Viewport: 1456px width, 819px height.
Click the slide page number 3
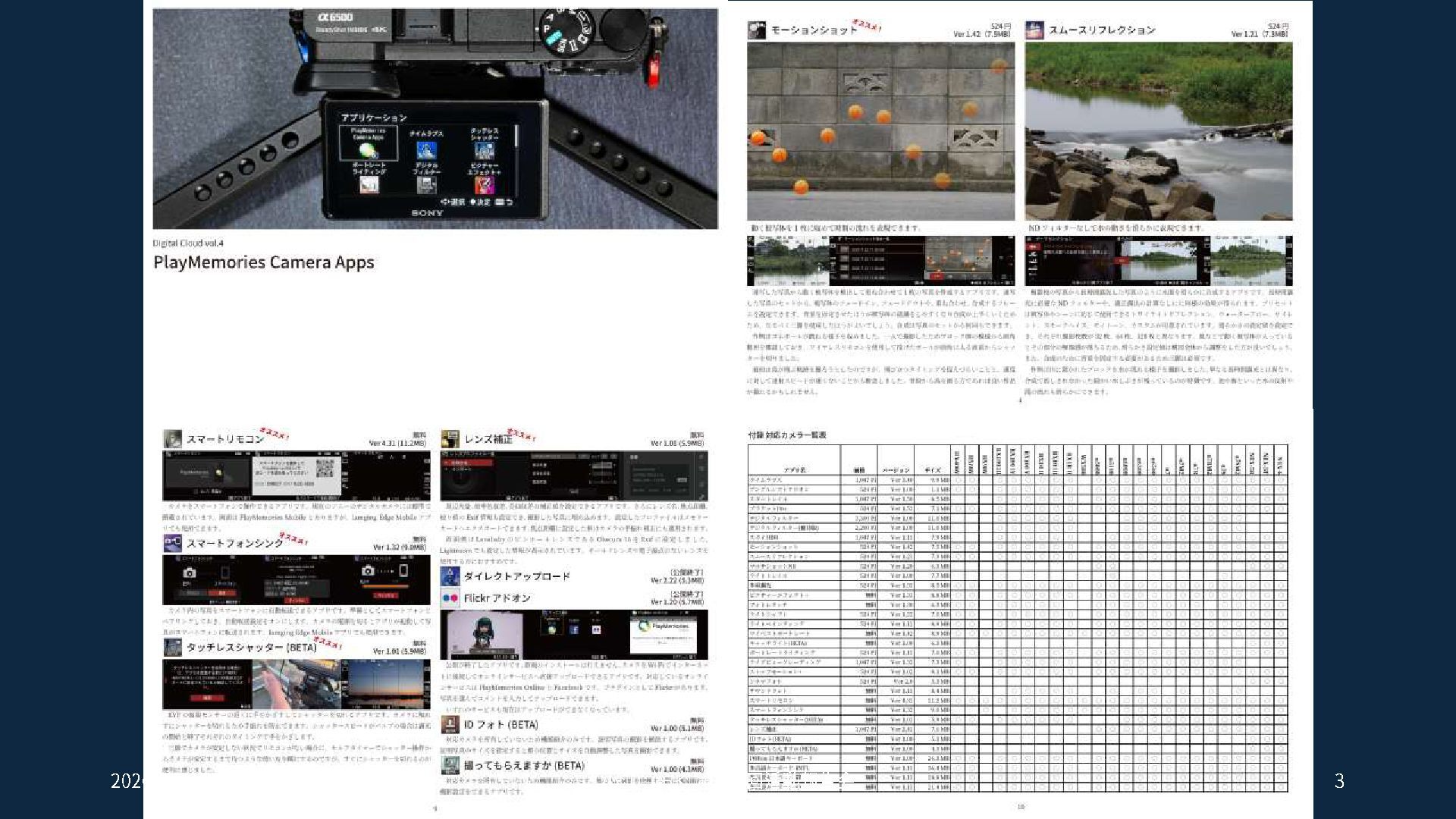tap(1339, 781)
